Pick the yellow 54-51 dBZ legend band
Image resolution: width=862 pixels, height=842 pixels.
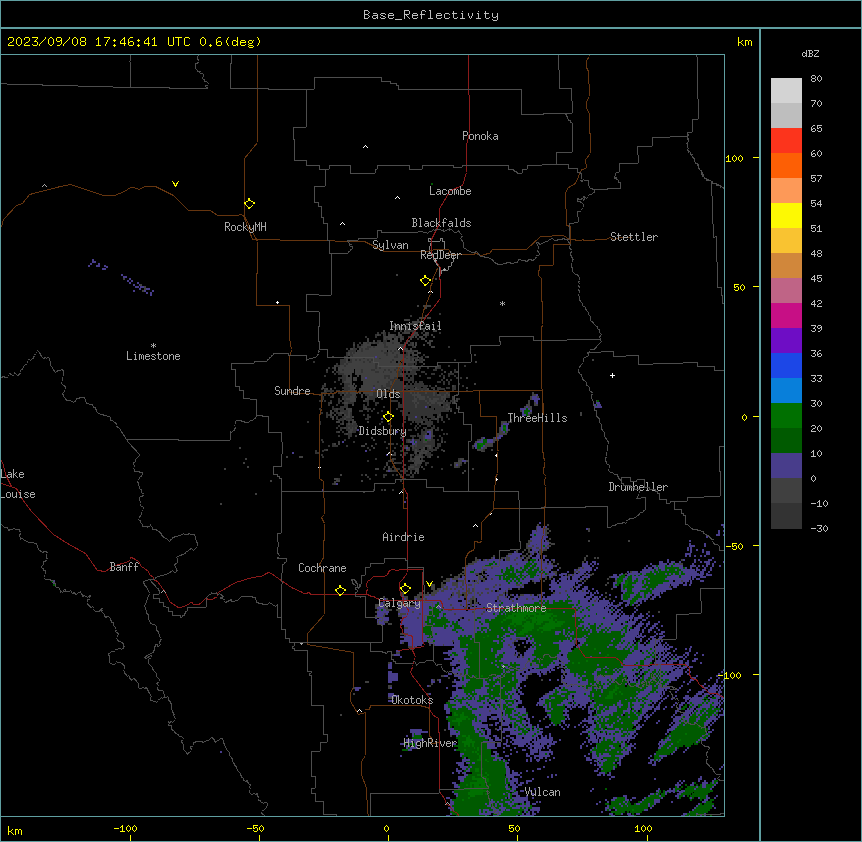tap(786, 215)
